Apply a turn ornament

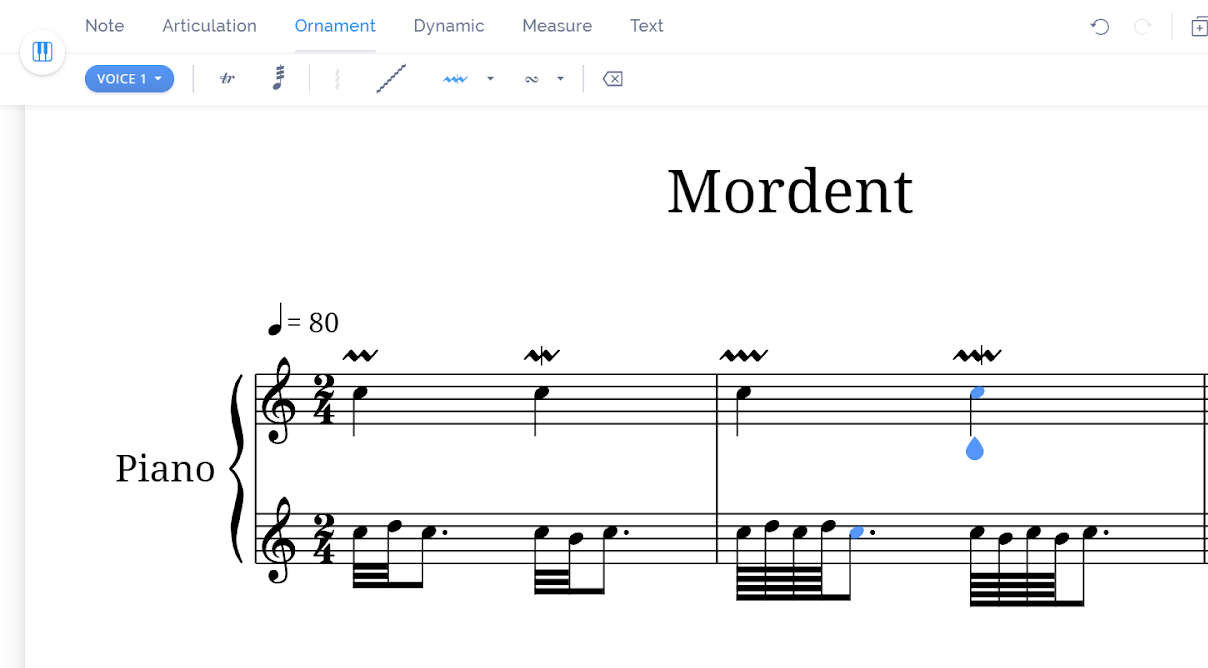pyautogui.click(x=531, y=78)
